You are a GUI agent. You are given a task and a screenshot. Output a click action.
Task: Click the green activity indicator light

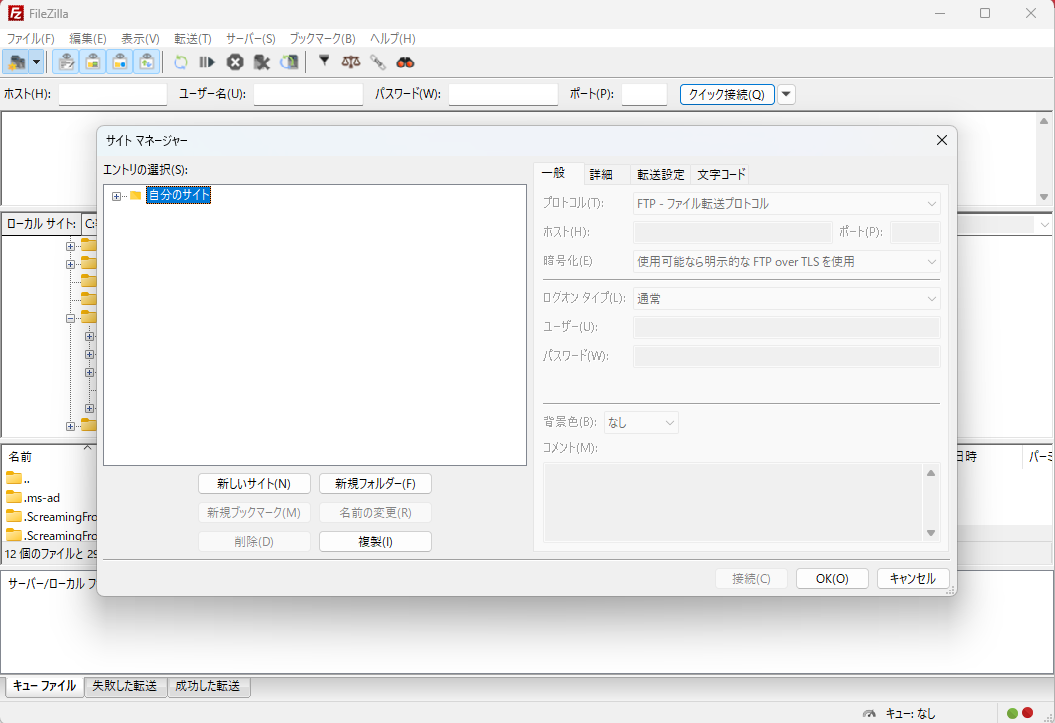click(x=1012, y=713)
